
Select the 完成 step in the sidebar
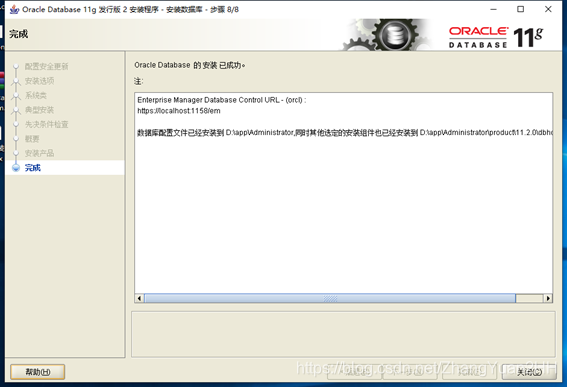[x=33, y=168]
